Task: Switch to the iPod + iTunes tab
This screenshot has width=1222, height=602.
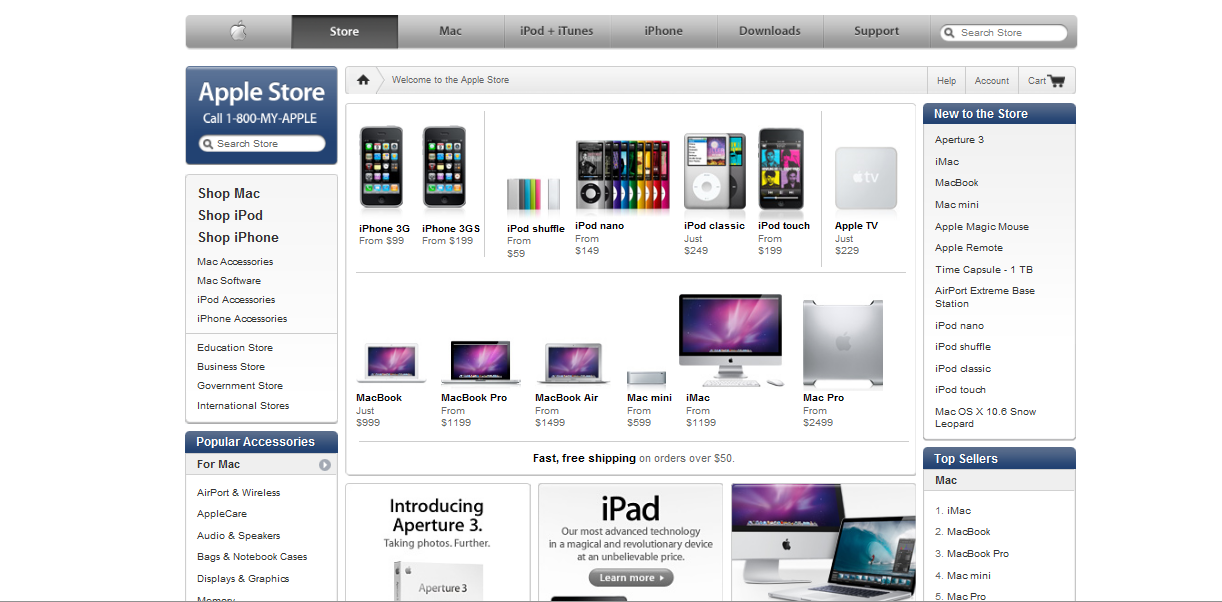Action: tap(557, 31)
